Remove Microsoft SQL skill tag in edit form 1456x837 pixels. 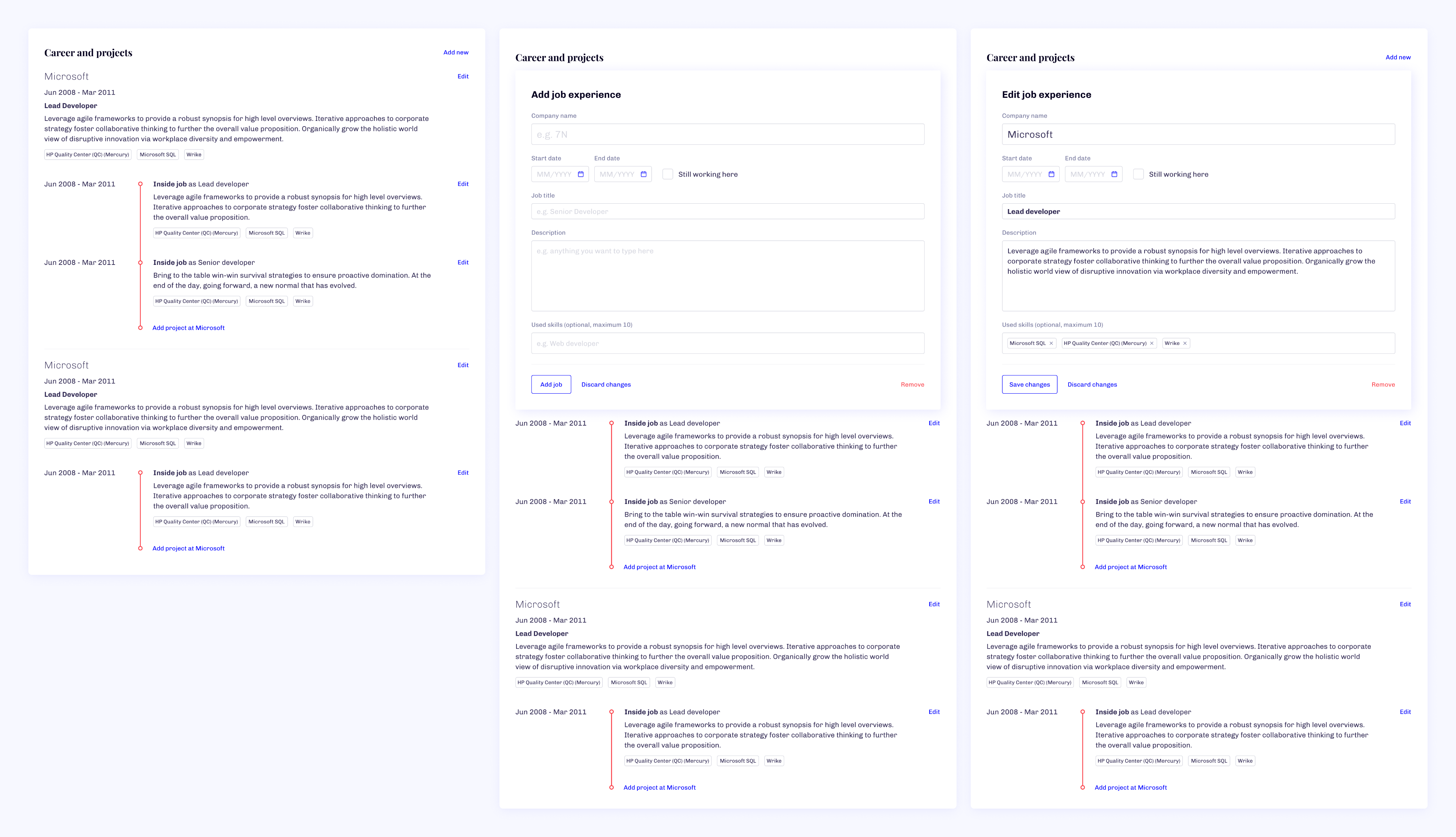[1051, 343]
